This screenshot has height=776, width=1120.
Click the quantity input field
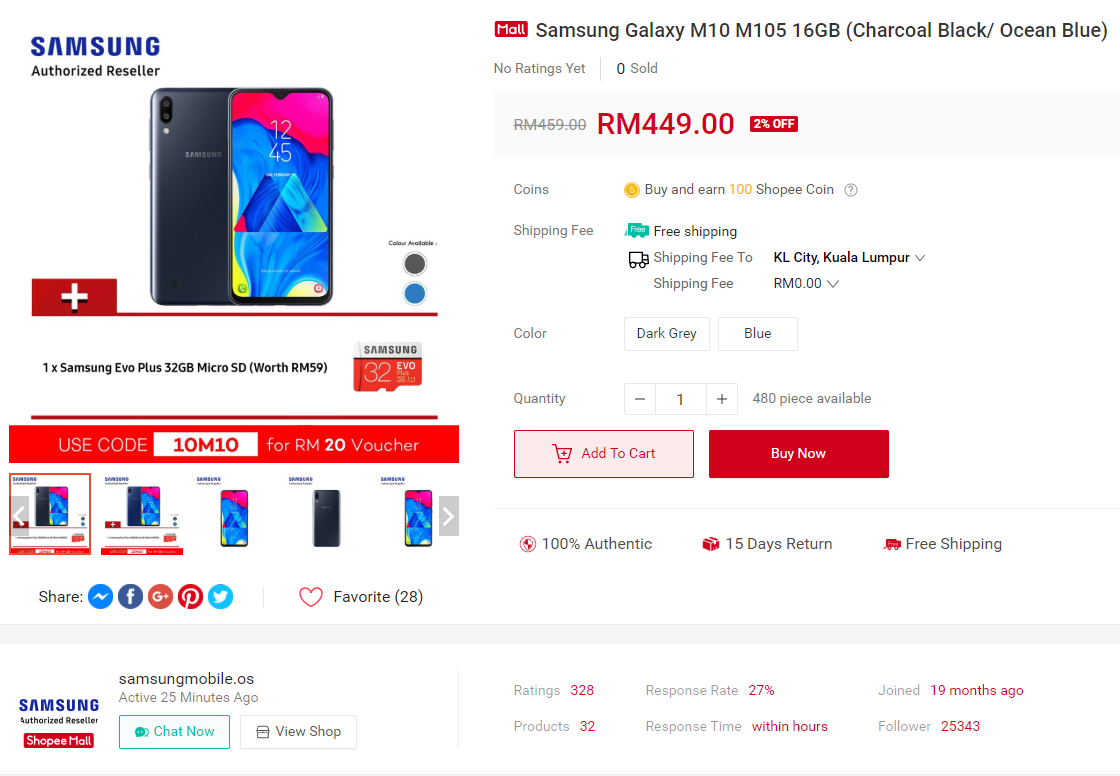(x=680, y=399)
